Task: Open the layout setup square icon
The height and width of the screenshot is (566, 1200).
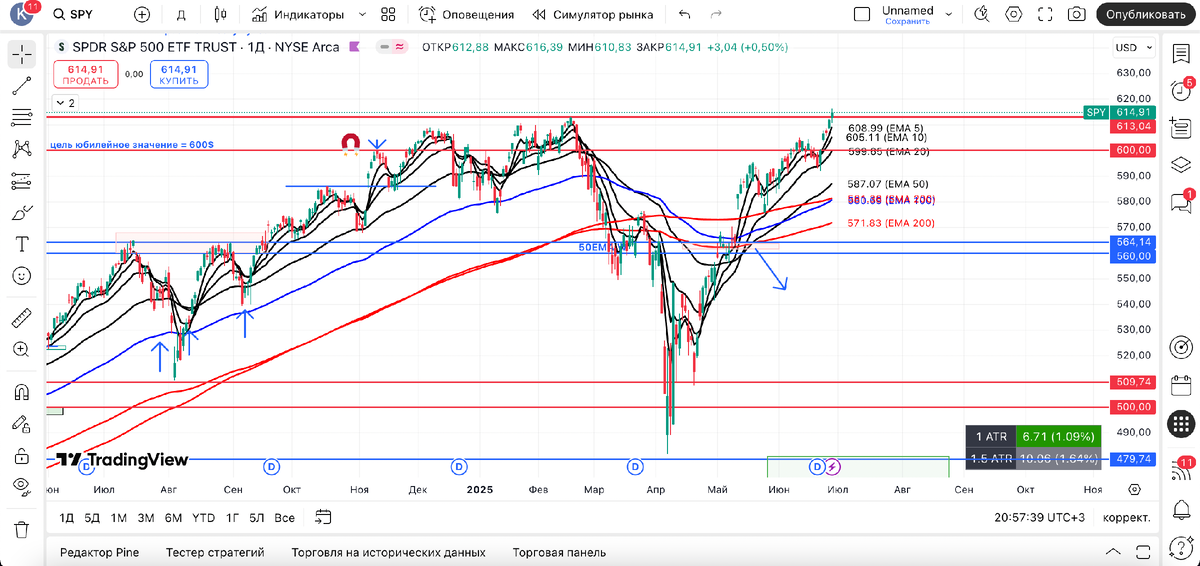Action: point(862,14)
